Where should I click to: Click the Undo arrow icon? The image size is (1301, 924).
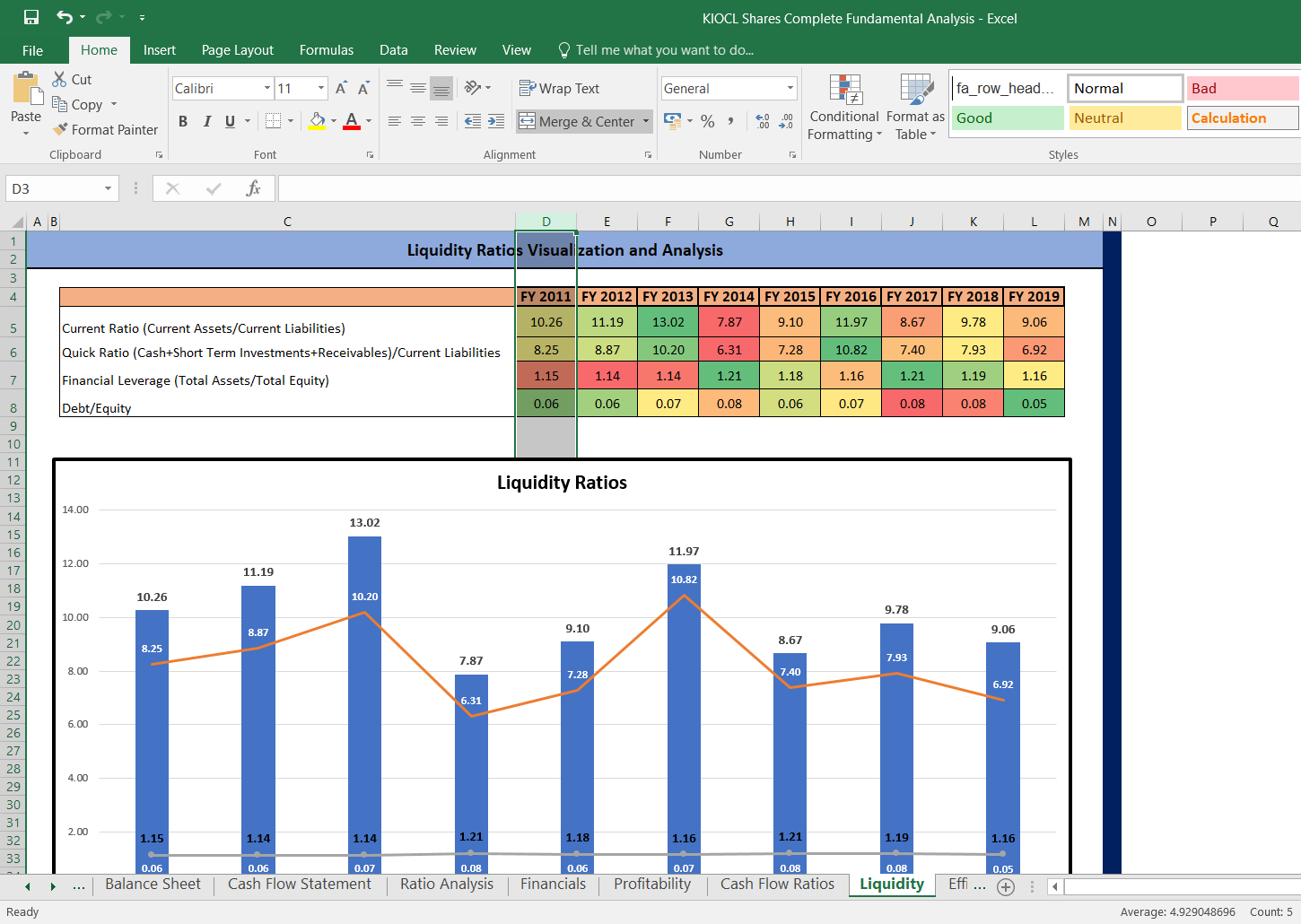pyautogui.click(x=65, y=17)
